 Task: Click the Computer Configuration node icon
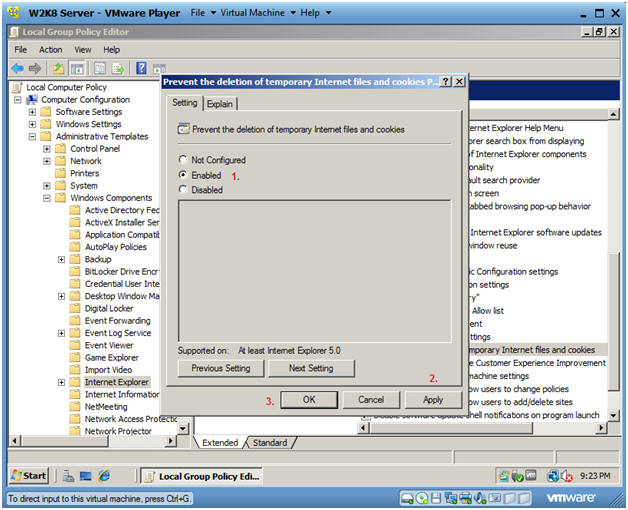(x=32, y=99)
